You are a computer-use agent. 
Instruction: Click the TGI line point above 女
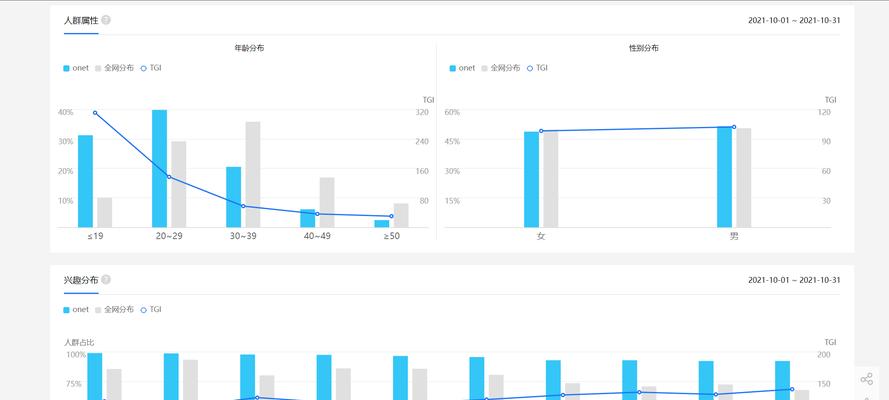tap(541, 131)
